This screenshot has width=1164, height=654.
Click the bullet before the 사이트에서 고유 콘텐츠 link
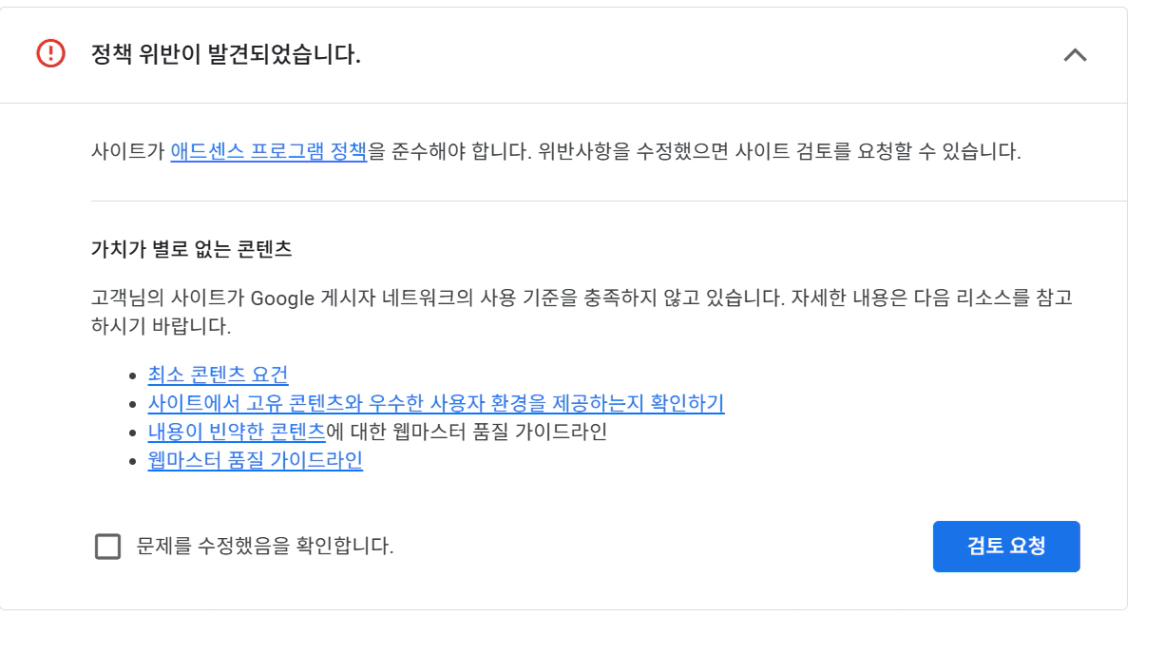pyautogui.click(x=132, y=404)
